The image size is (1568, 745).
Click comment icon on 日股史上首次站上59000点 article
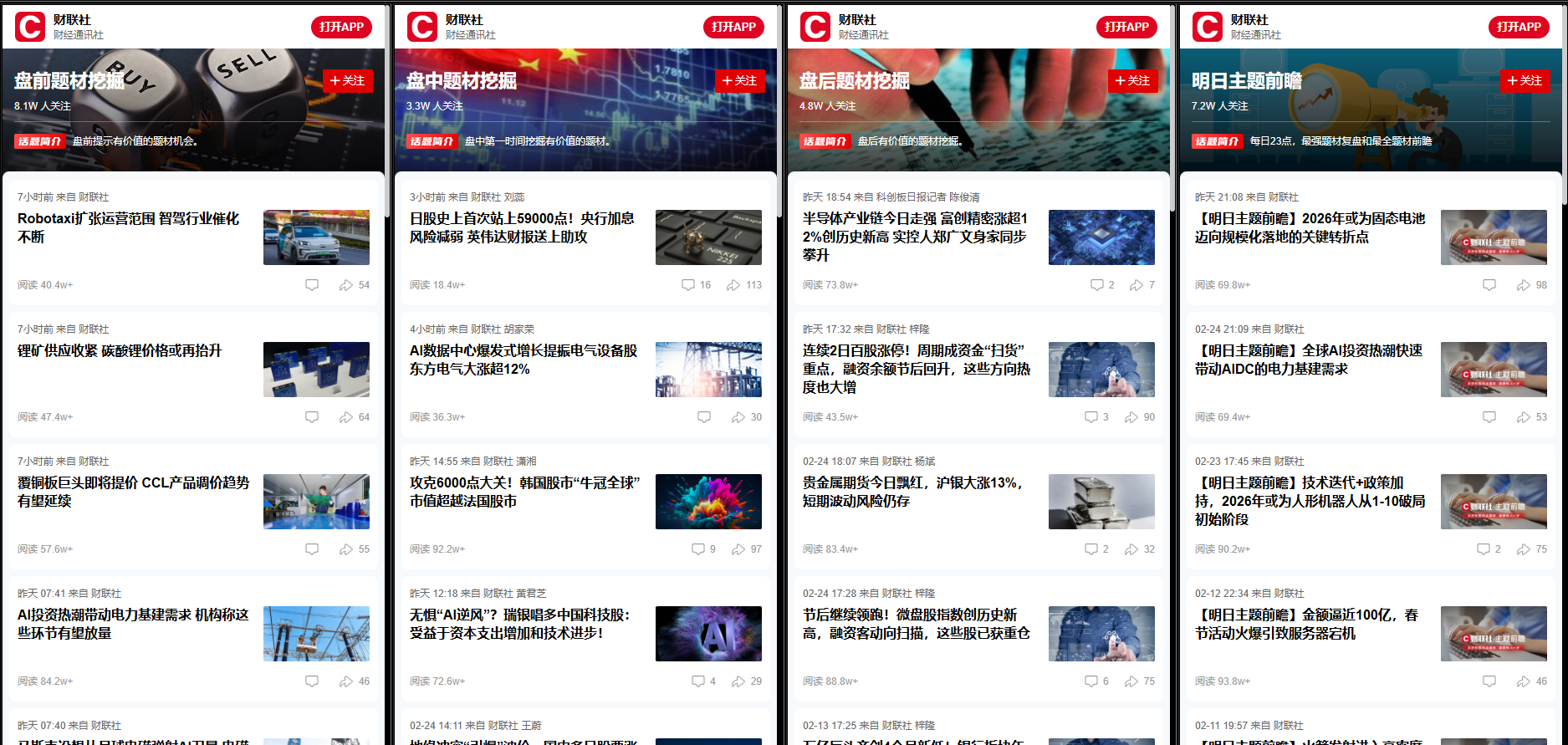point(687,285)
